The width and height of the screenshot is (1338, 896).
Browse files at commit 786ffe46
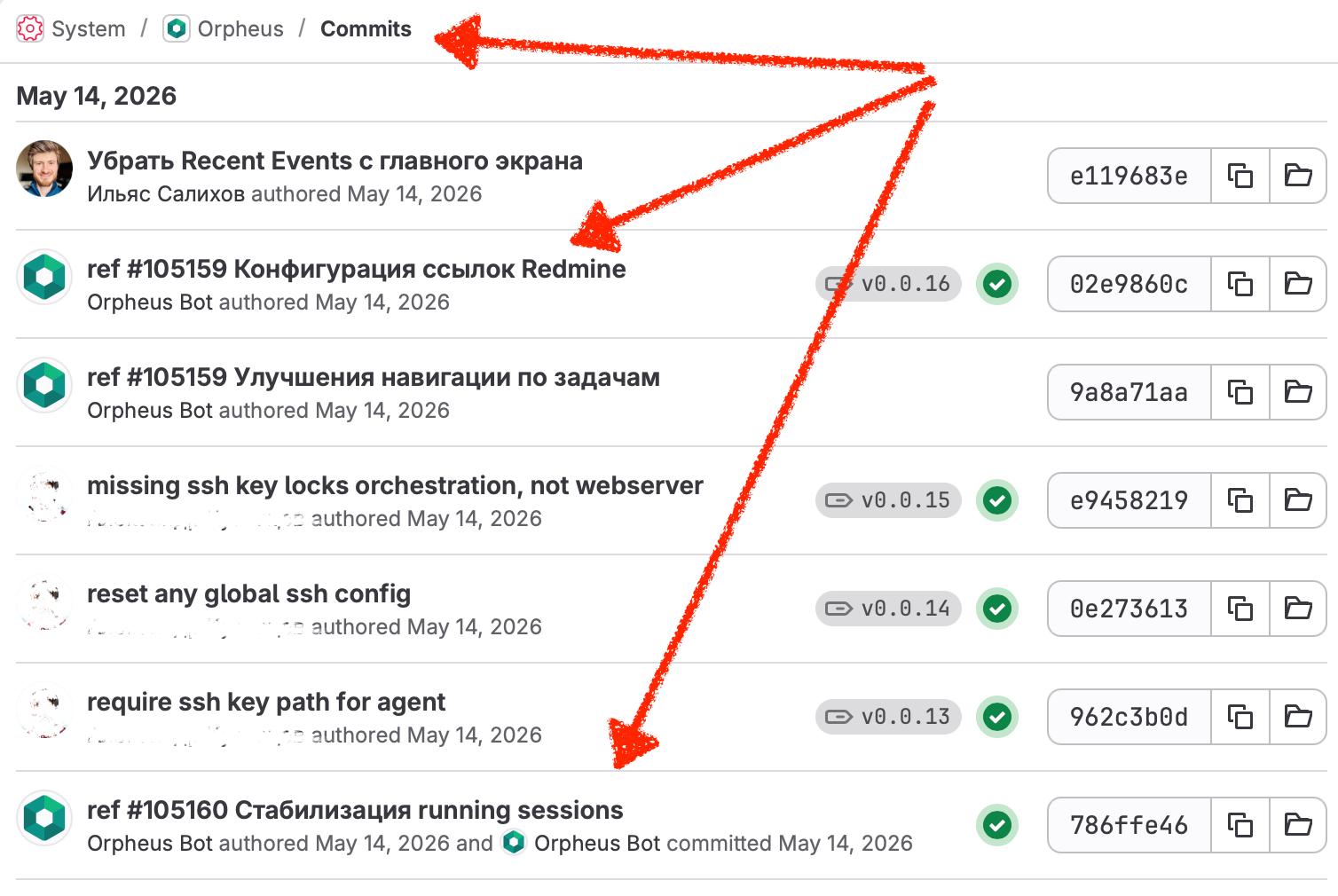[1298, 825]
